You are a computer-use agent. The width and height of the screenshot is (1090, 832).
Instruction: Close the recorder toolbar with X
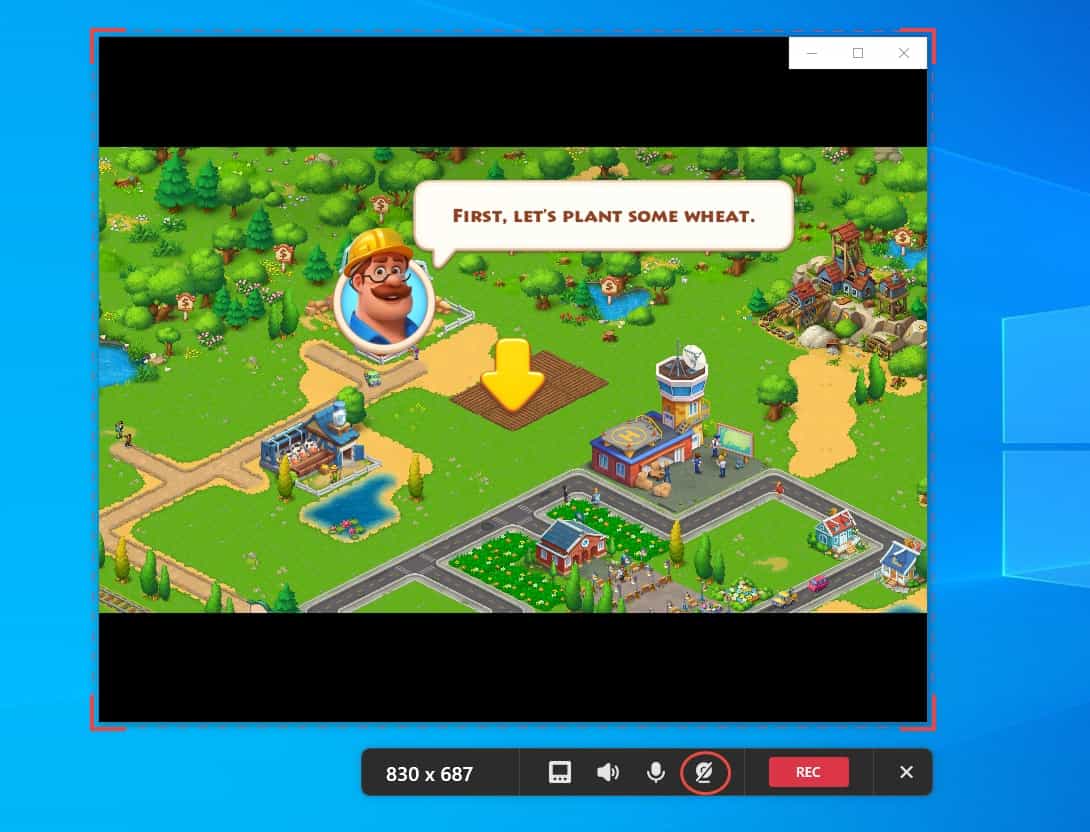(x=906, y=772)
